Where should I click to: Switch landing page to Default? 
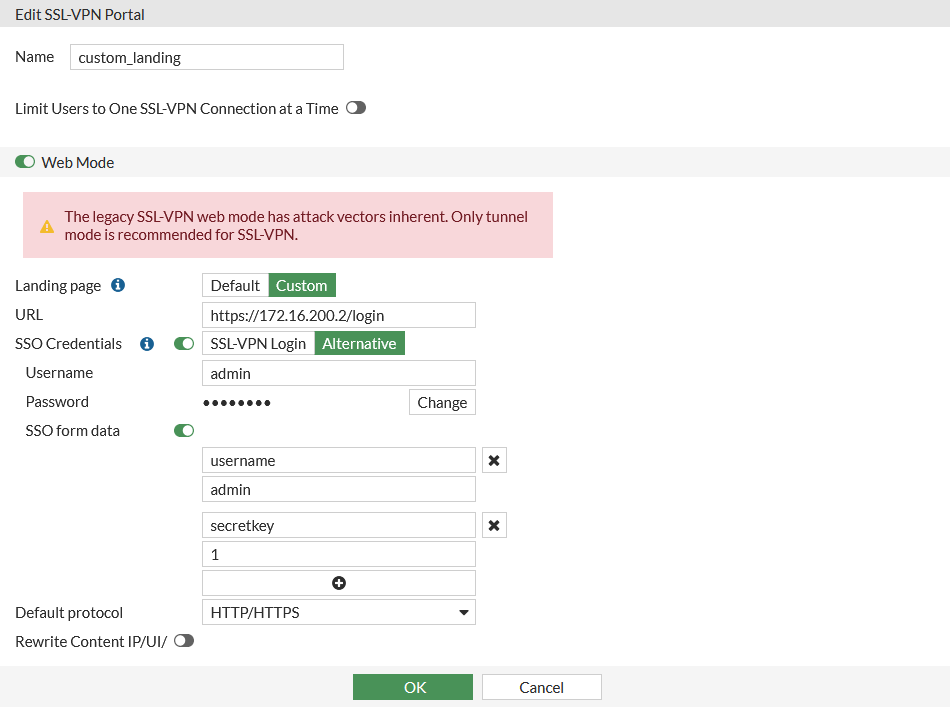[x=234, y=285]
